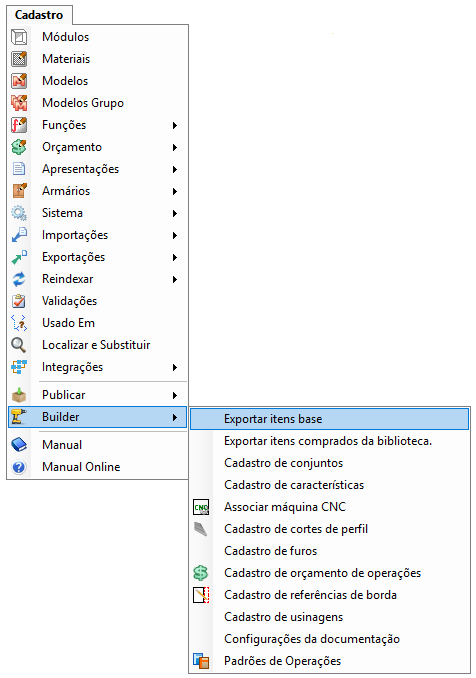The width and height of the screenshot is (476, 678).
Task: Click the CNC machine icon
Action: (x=201, y=507)
